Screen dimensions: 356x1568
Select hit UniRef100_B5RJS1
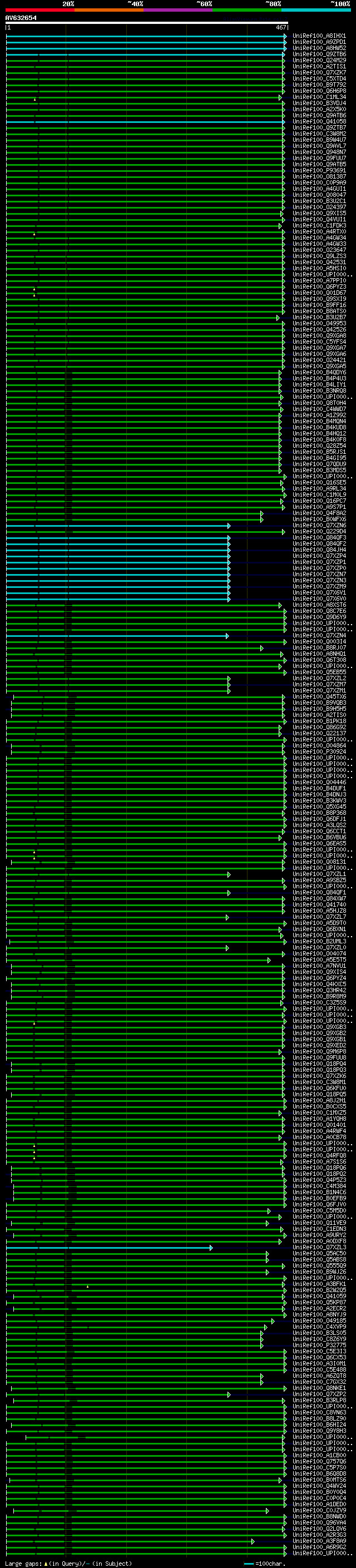click(x=319, y=452)
